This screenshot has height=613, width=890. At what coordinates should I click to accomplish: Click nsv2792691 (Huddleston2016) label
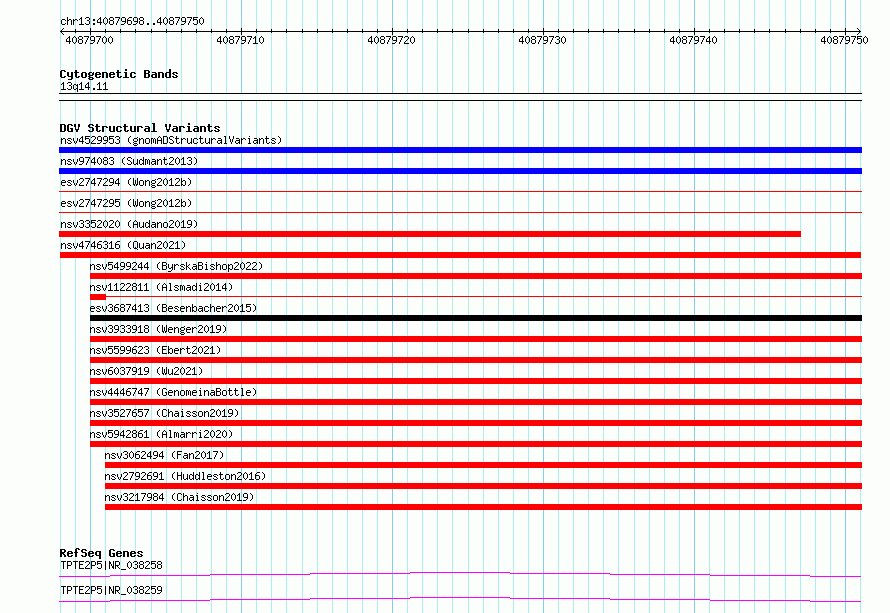[x=185, y=476]
